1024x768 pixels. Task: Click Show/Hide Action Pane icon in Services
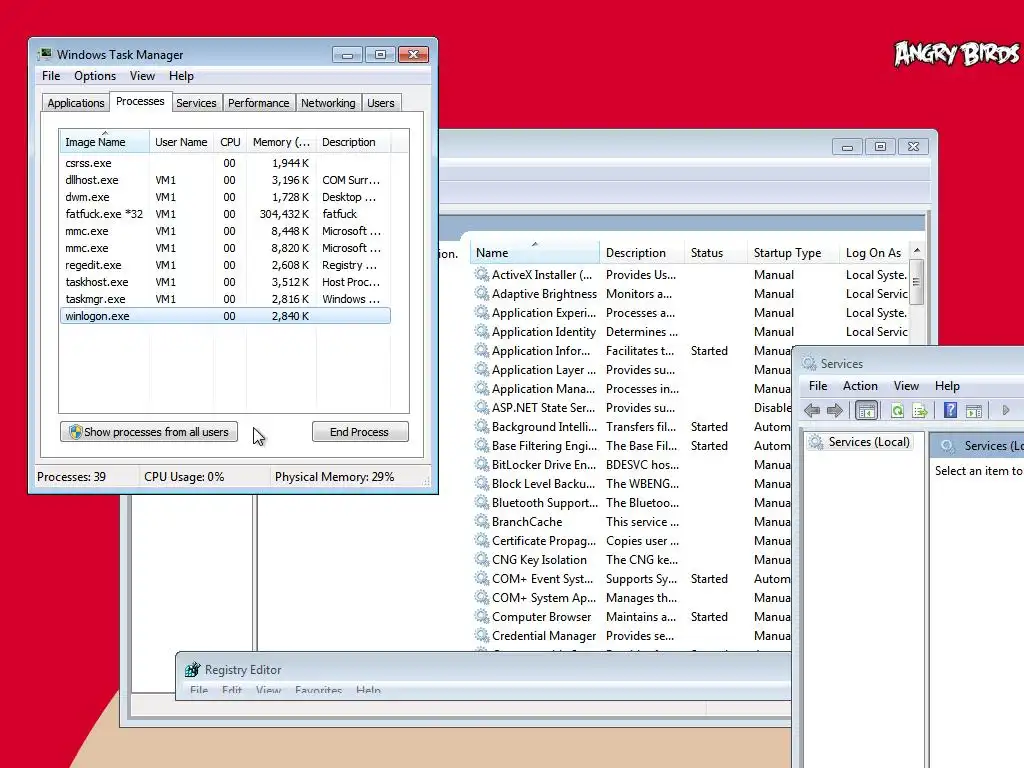pyautogui.click(x=974, y=410)
